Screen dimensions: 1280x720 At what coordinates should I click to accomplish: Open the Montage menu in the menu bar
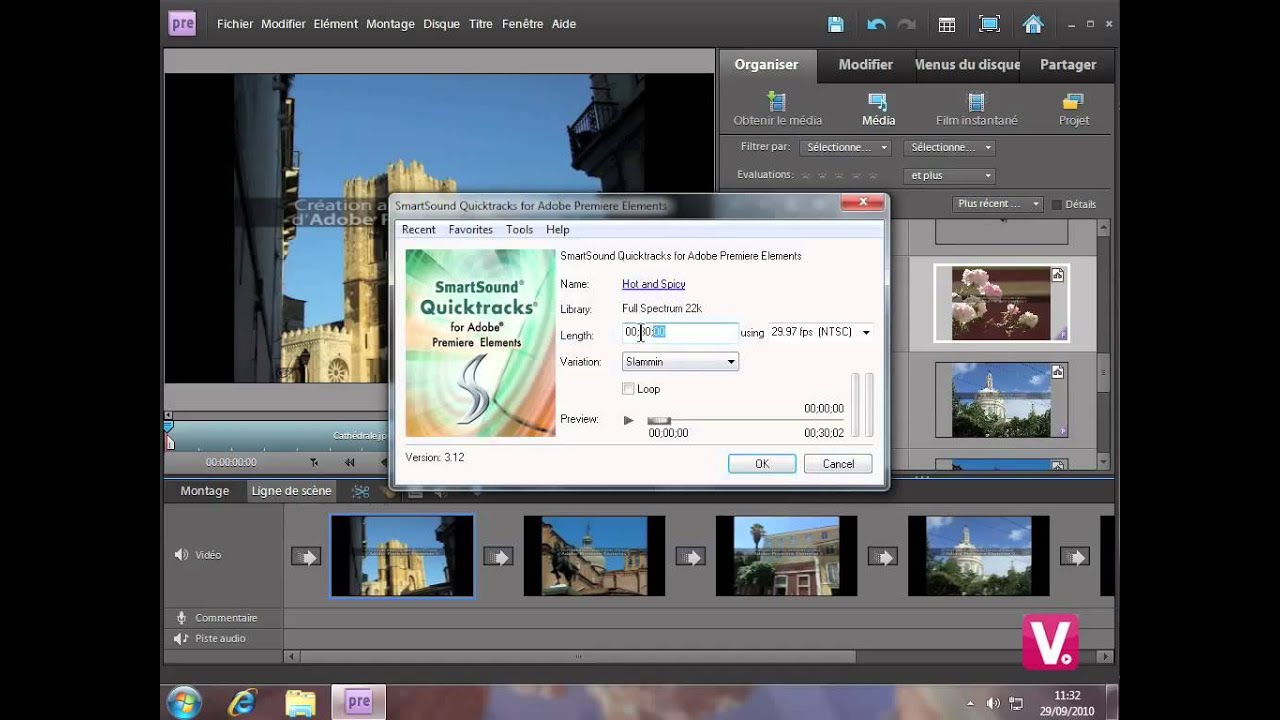[x=390, y=24]
